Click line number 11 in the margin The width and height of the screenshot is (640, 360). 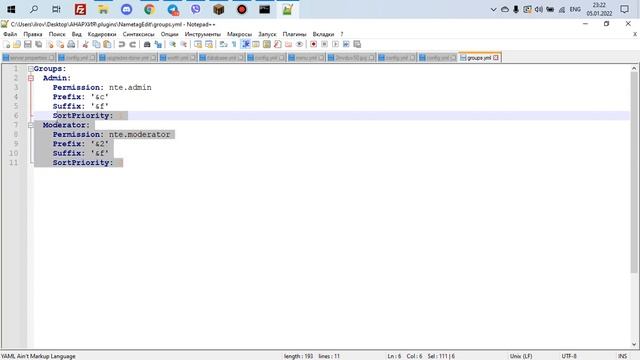point(13,162)
